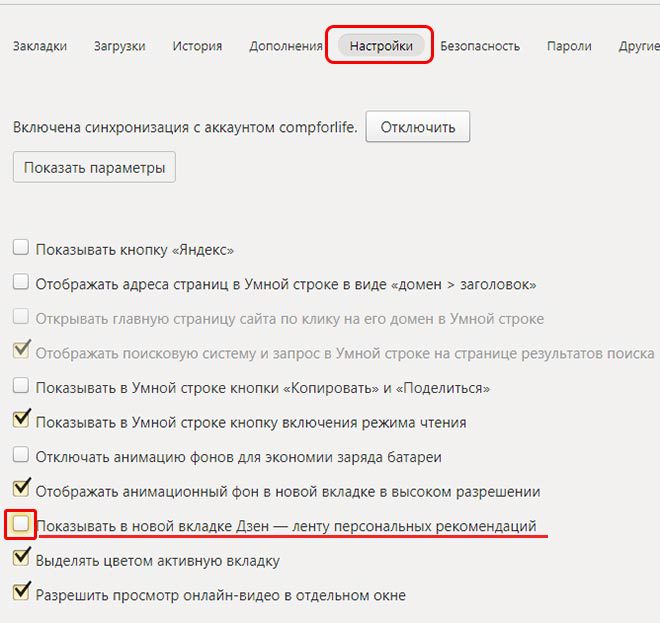Open the Другие tab

639,46
